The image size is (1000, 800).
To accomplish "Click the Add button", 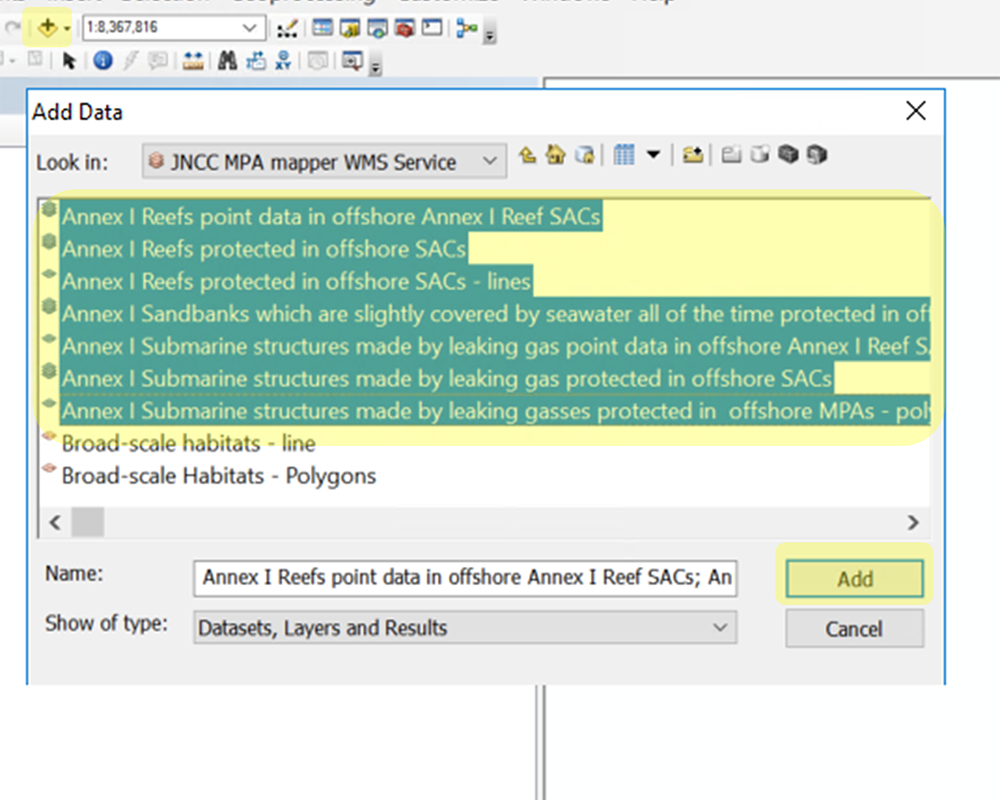I will point(854,578).
